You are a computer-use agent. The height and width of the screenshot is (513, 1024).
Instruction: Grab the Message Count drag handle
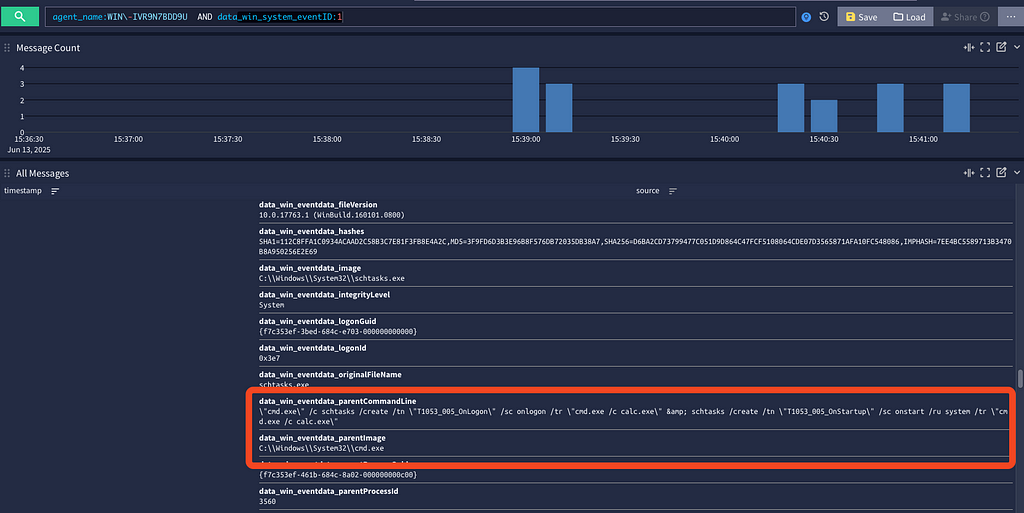pos(7,47)
